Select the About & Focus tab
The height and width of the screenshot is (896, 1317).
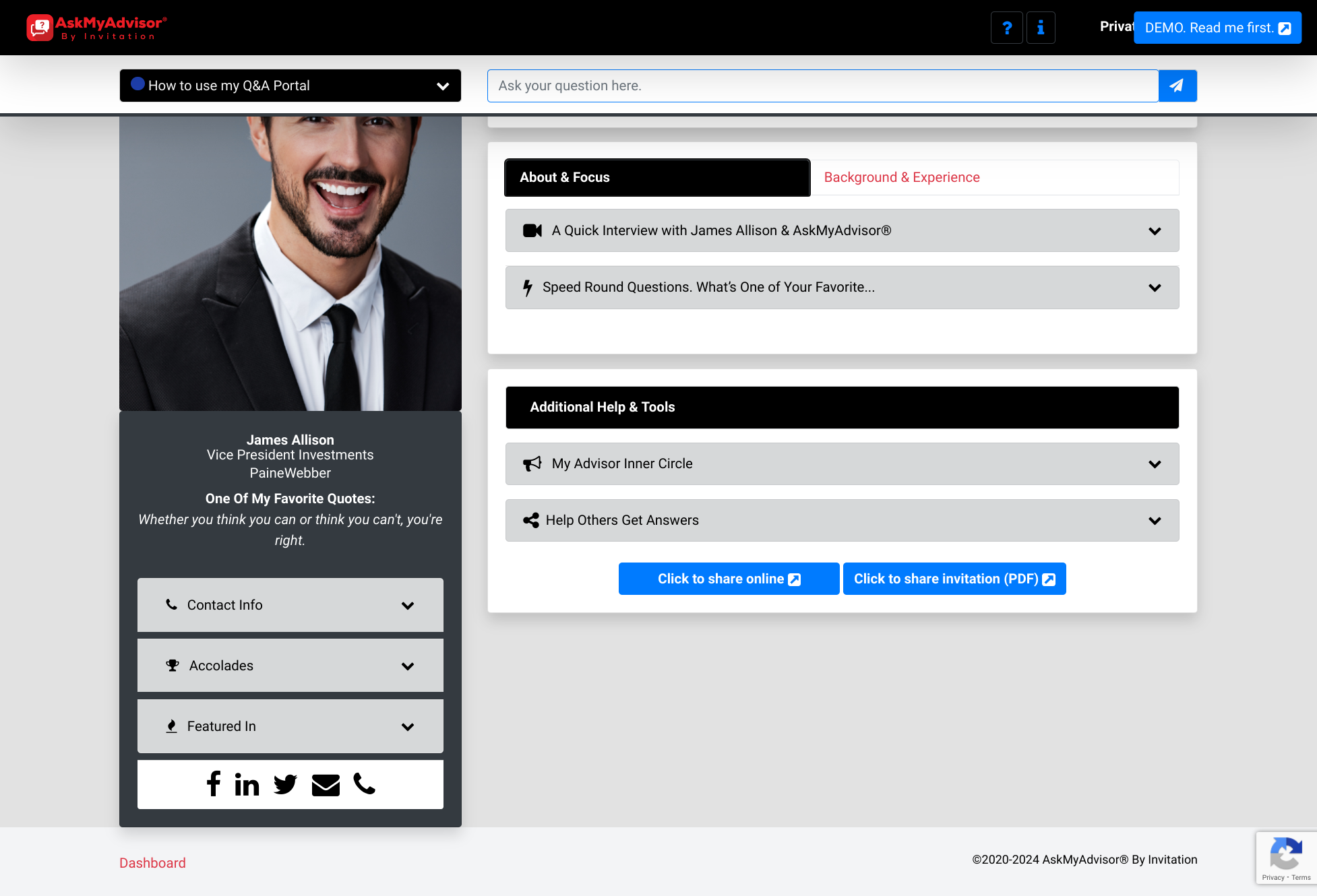657,177
